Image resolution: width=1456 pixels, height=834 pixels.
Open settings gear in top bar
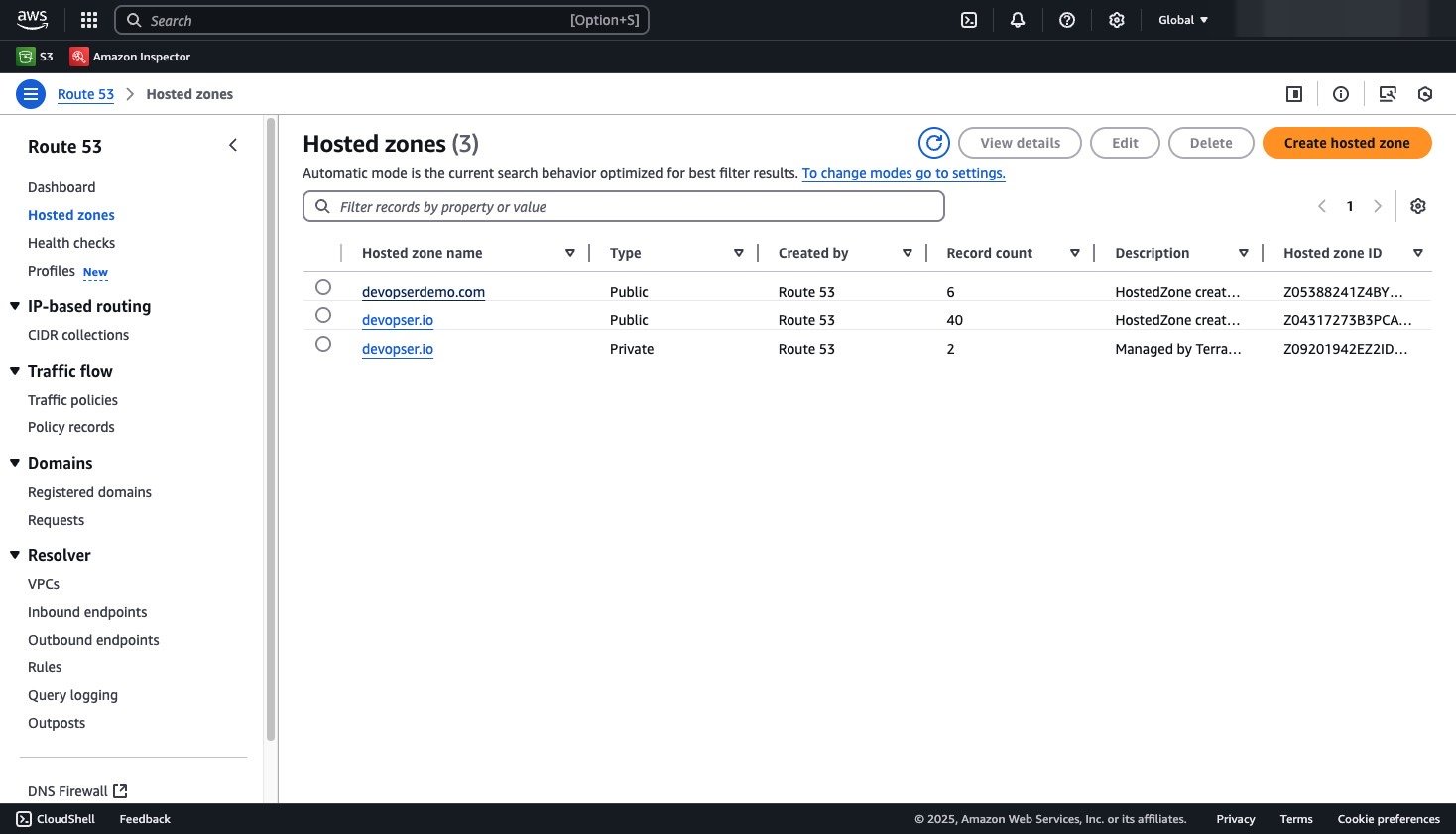1117,20
